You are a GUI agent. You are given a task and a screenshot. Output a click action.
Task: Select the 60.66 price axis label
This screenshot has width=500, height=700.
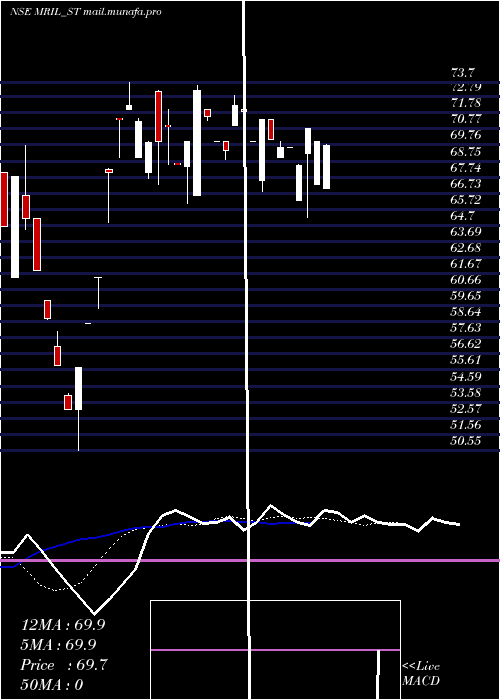click(466, 280)
